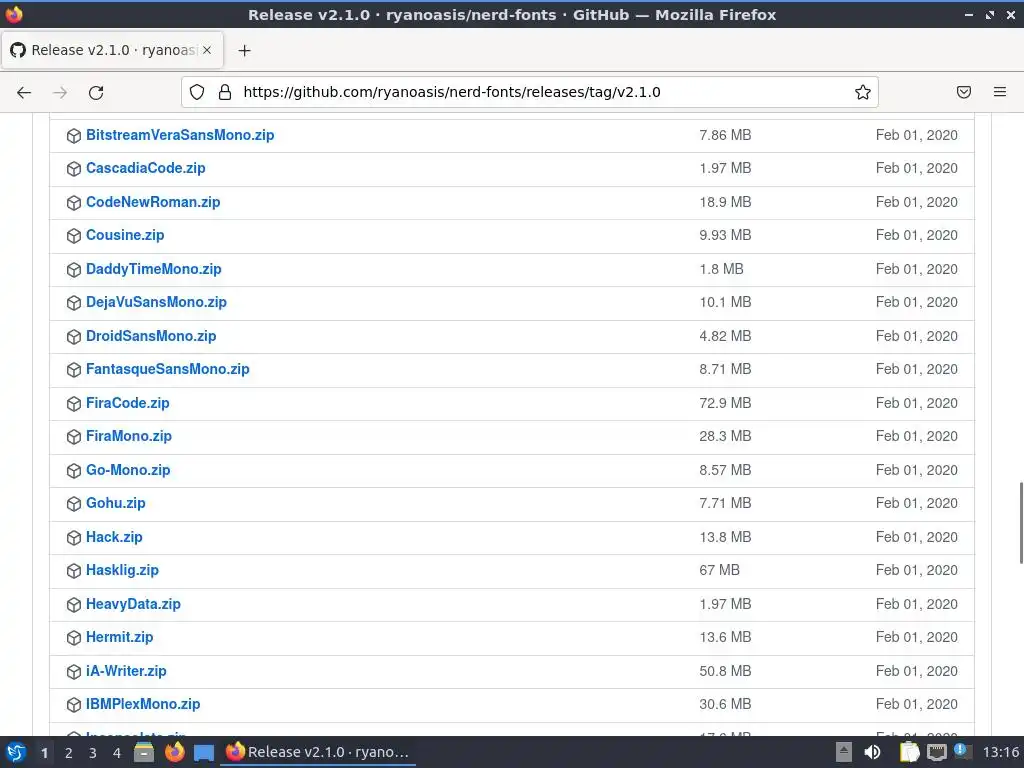Open the notification tray icon with exclamation mark

click(x=962, y=751)
